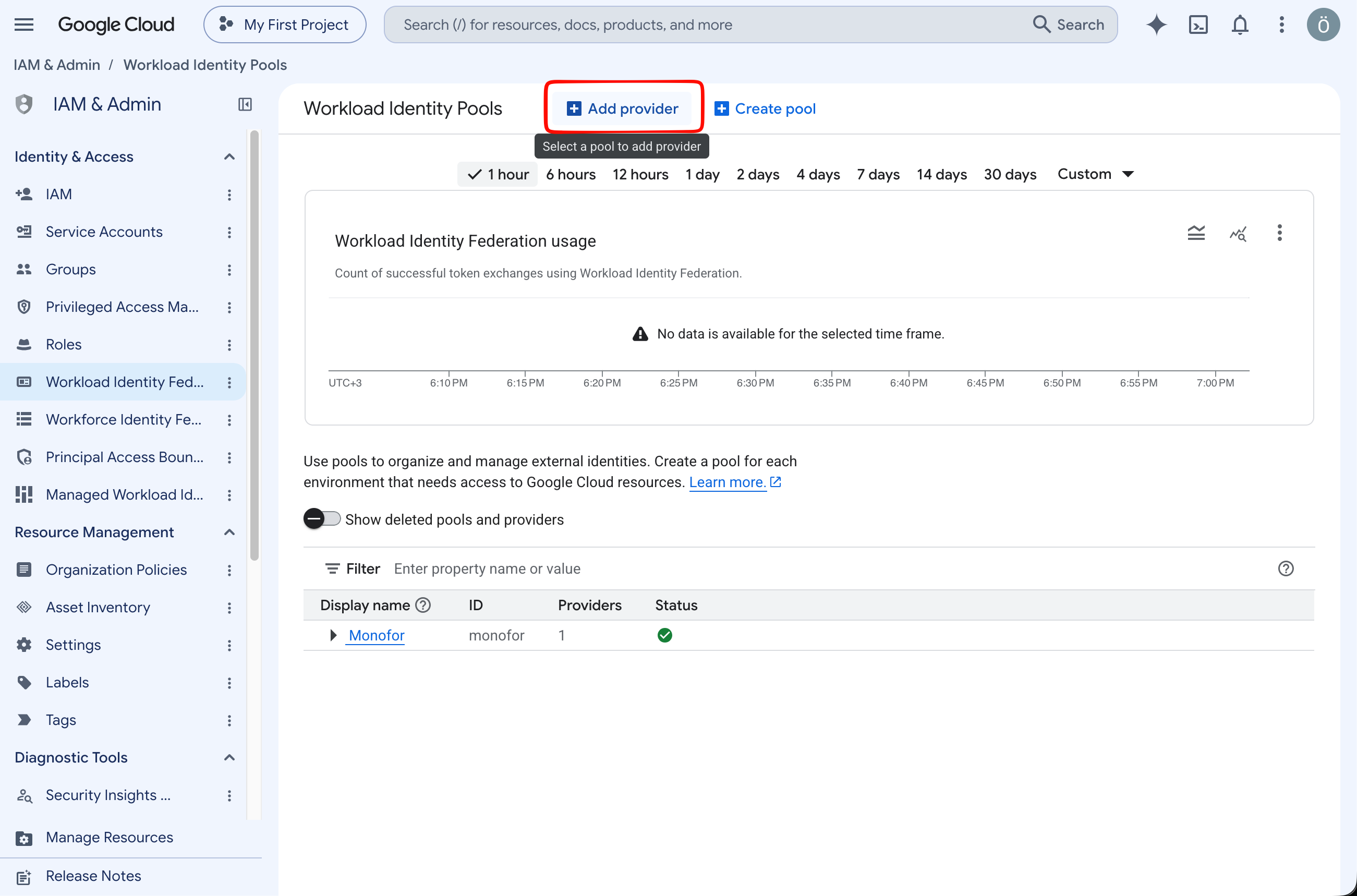Open more options for Tags sidebar item

(x=229, y=721)
